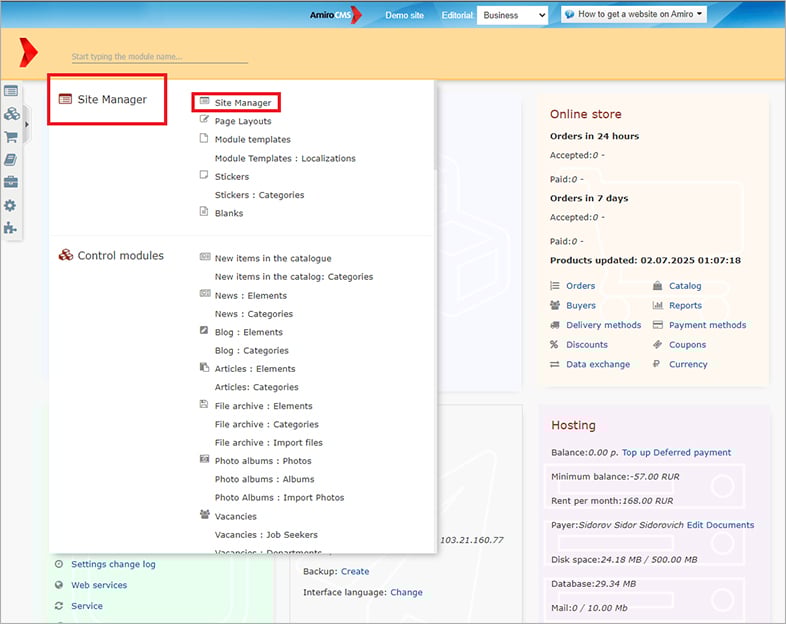This screenshot has width=786, height=624.
Task: Expand 'How to get a website' dropdown
Action: pyautogui.click(x=633, y=15)
